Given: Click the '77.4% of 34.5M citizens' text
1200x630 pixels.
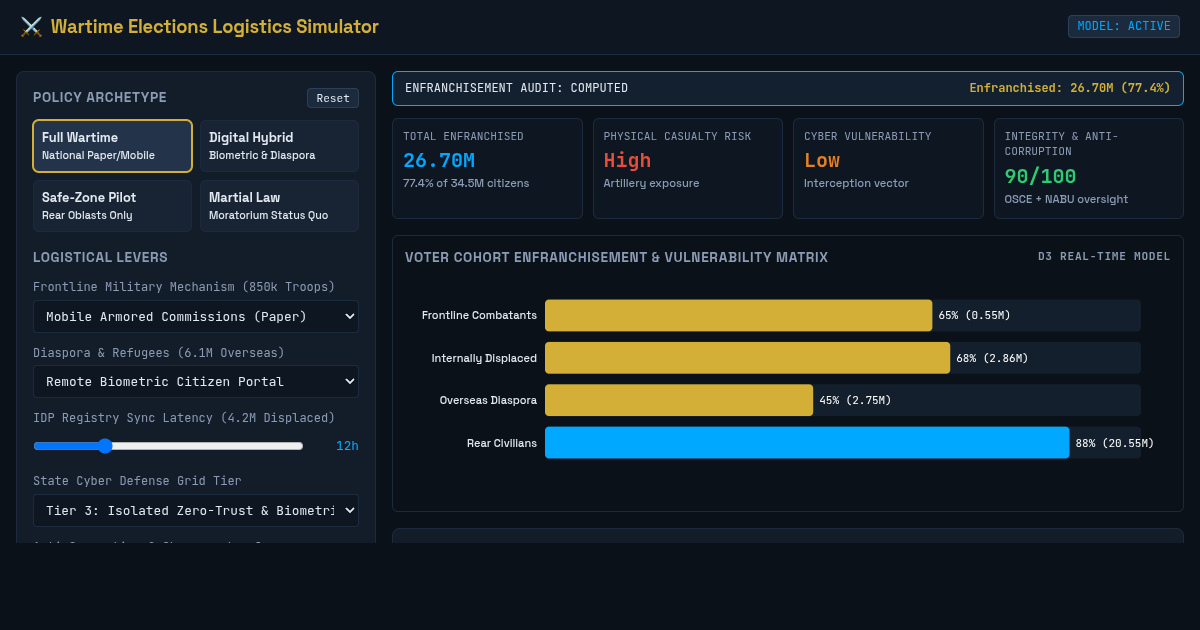Looking at the screenshot, I should pos(466,183).
